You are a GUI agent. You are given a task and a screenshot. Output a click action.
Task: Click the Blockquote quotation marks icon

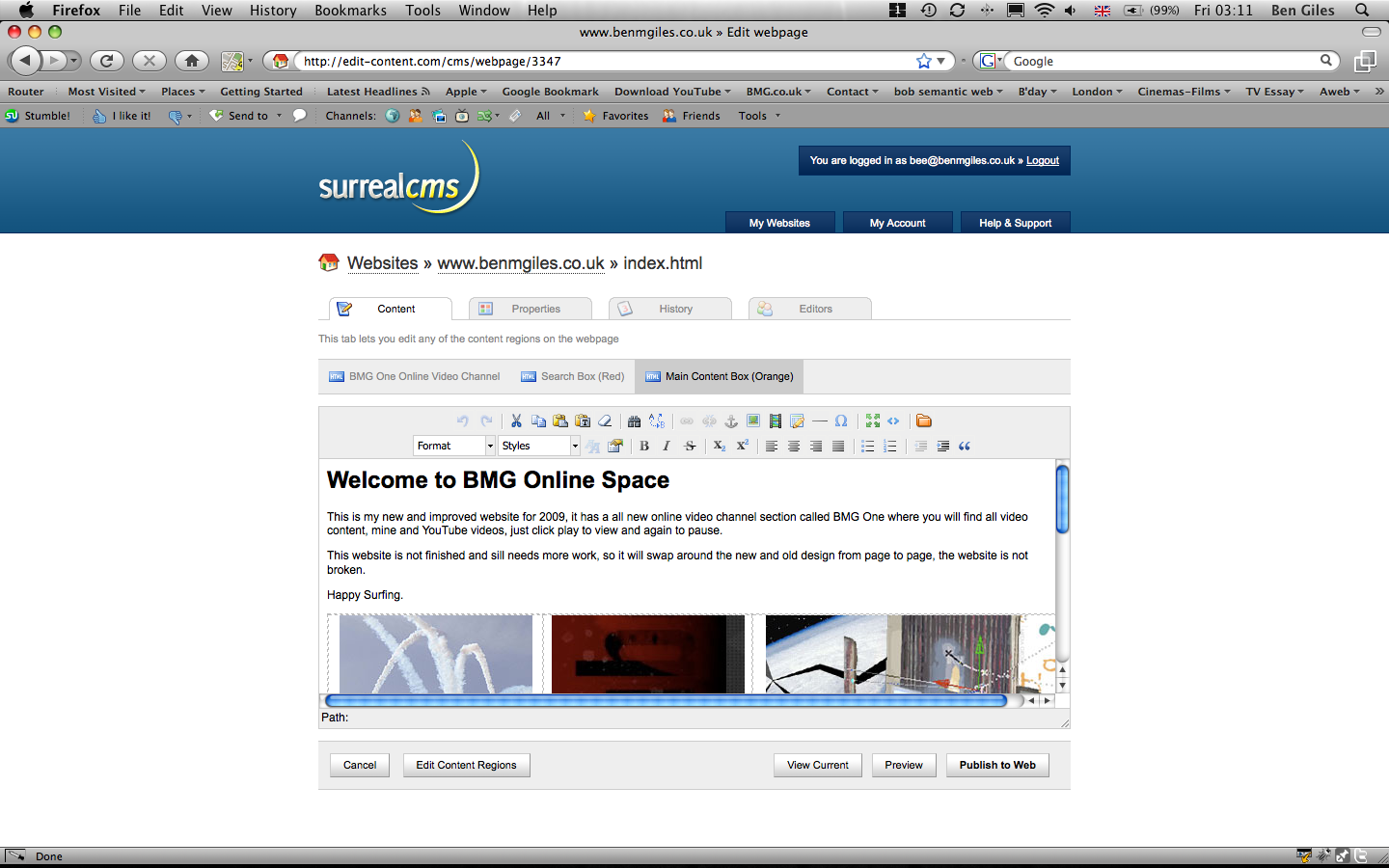click(965, 446)
